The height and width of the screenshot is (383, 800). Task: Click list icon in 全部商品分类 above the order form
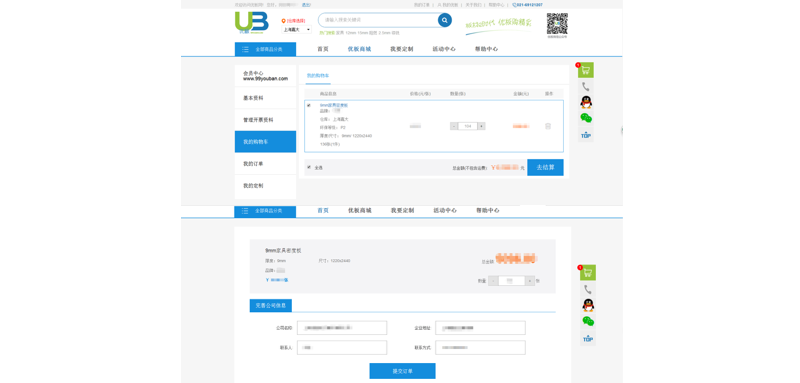[x=245, y=211]
